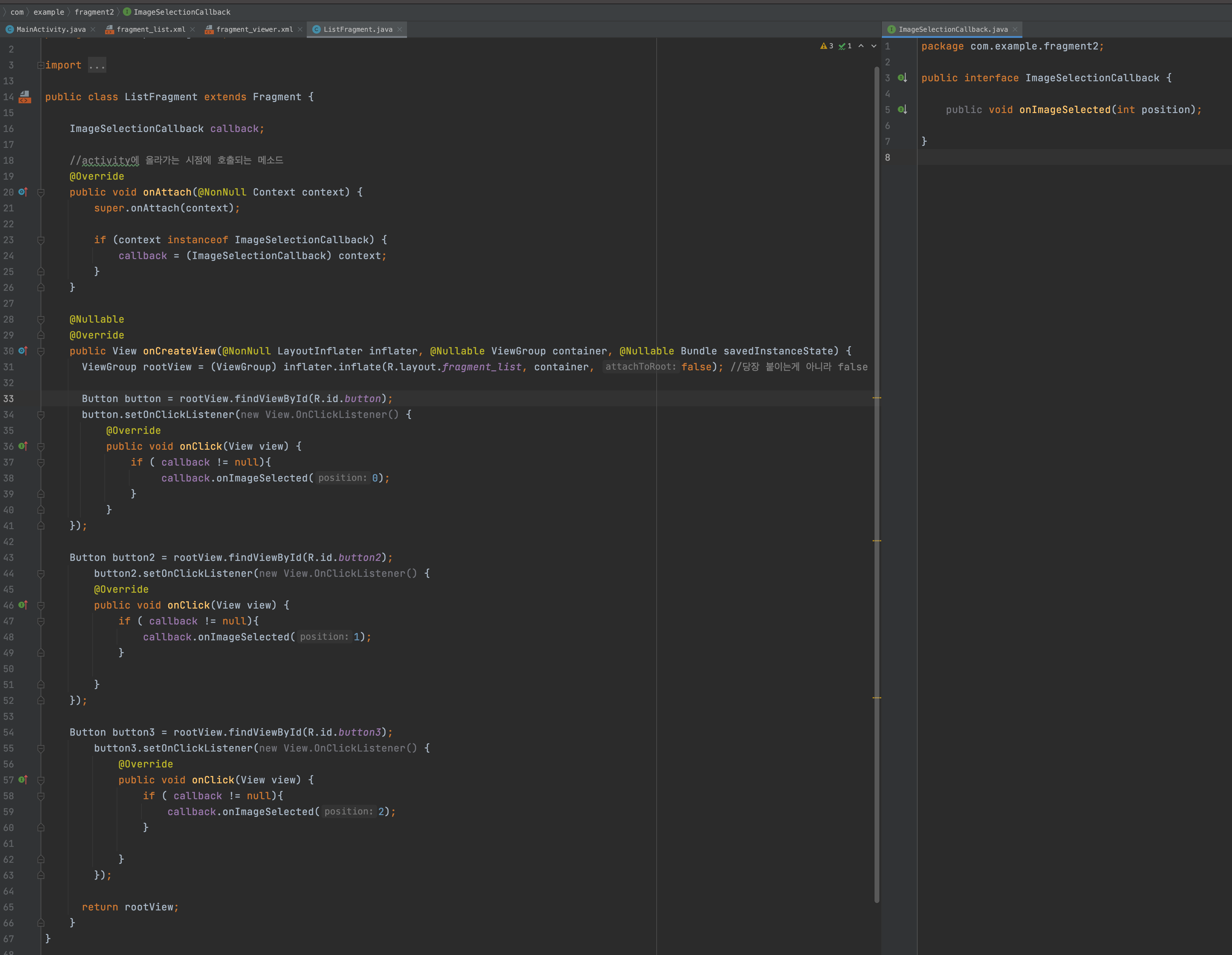Collapse the onAttach method fold marker

[x=41, y=192]
